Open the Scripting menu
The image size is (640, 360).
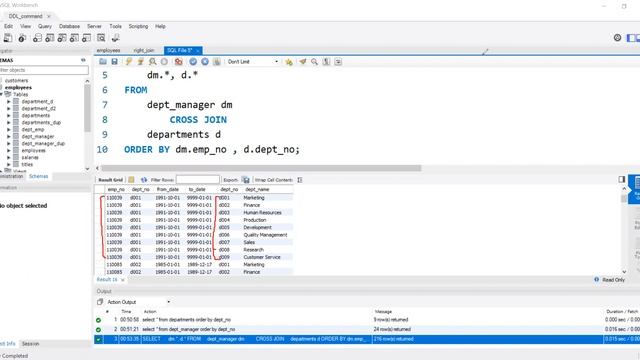138,26
